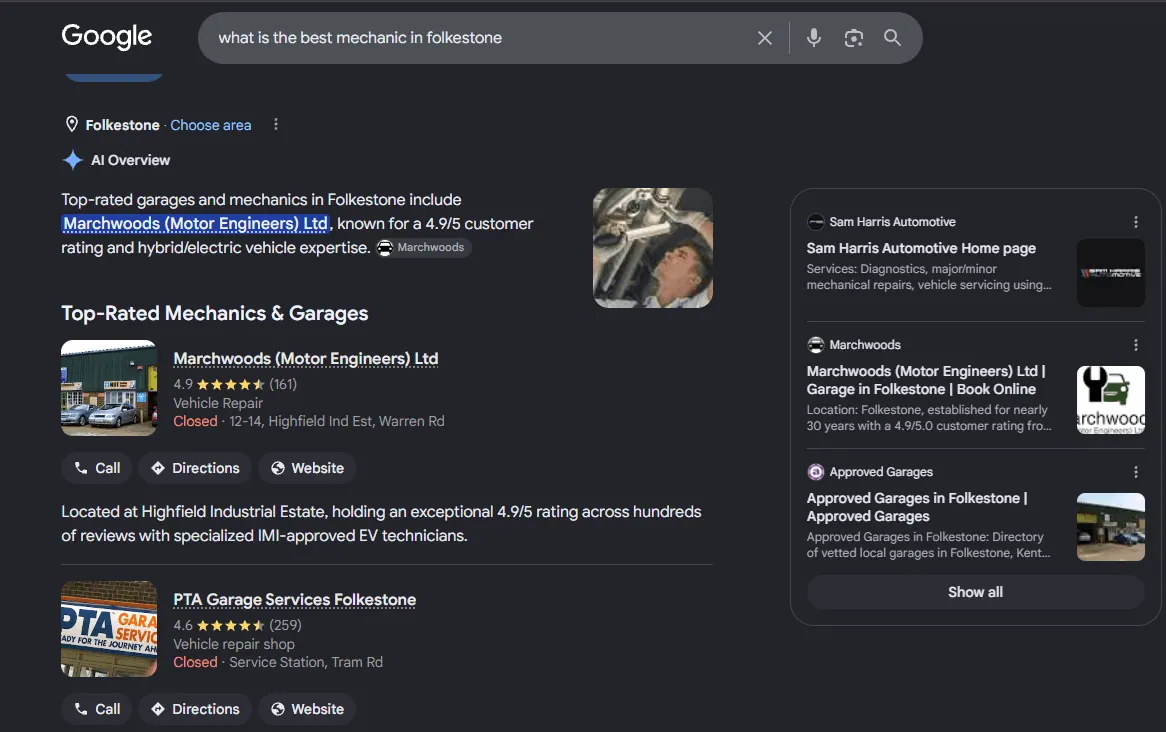Click Marchwoods Closed status text
1166x732 pixels.
pos(196,421)
